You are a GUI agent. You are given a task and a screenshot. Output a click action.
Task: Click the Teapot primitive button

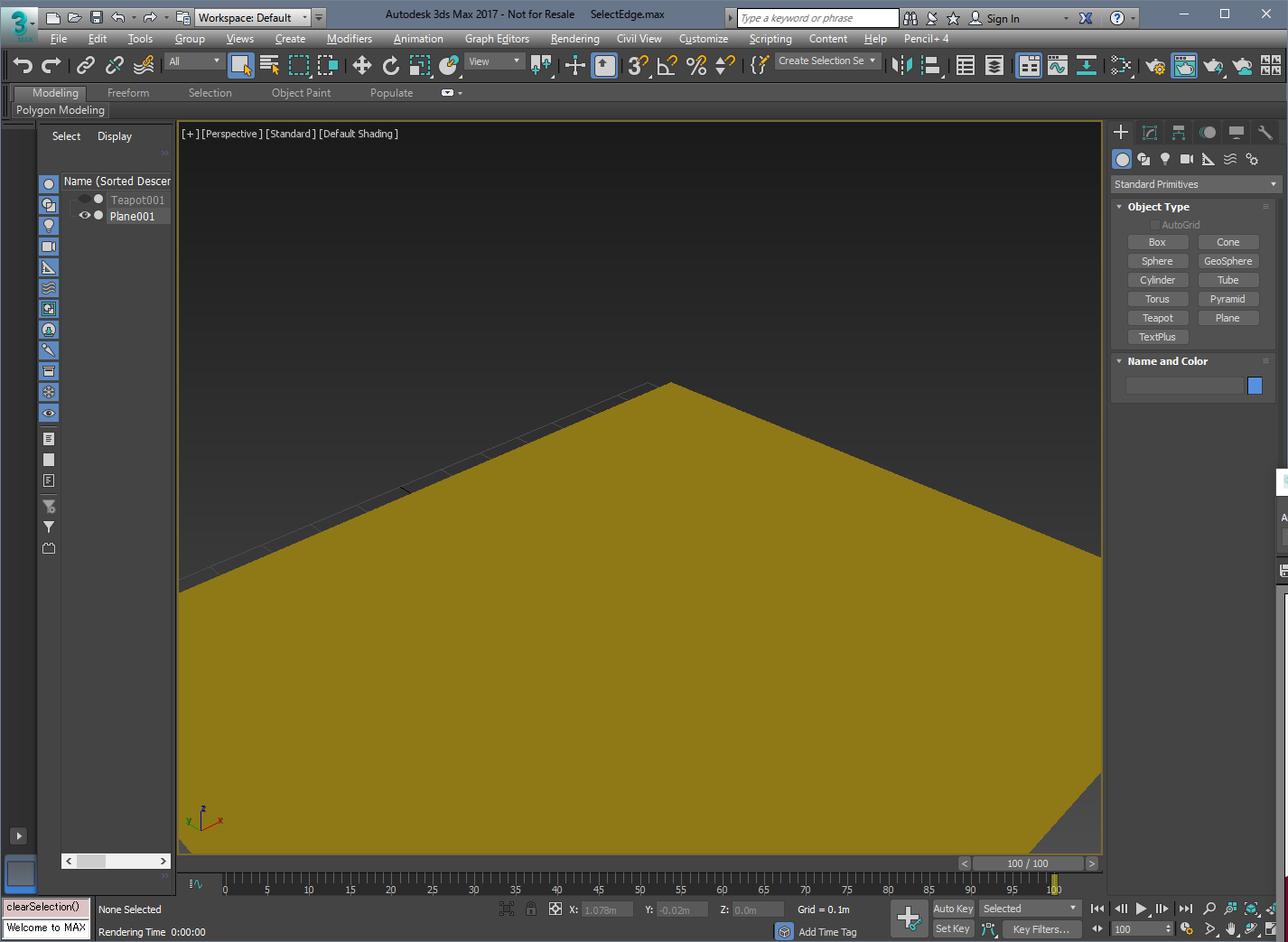(1157, 318)
